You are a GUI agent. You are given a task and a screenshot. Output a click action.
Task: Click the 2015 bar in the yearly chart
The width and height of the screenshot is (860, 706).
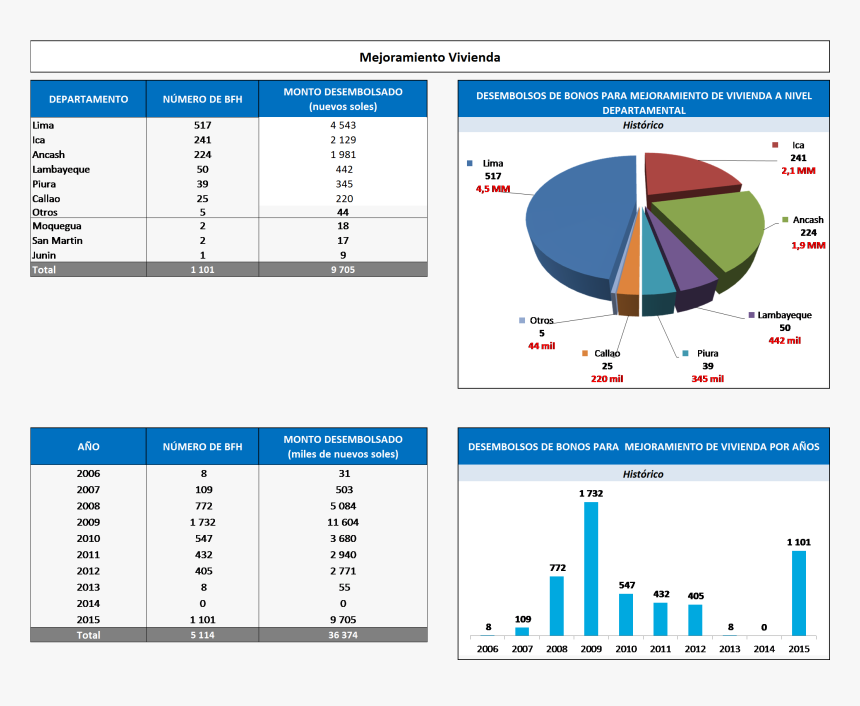[x=799, y=594]
